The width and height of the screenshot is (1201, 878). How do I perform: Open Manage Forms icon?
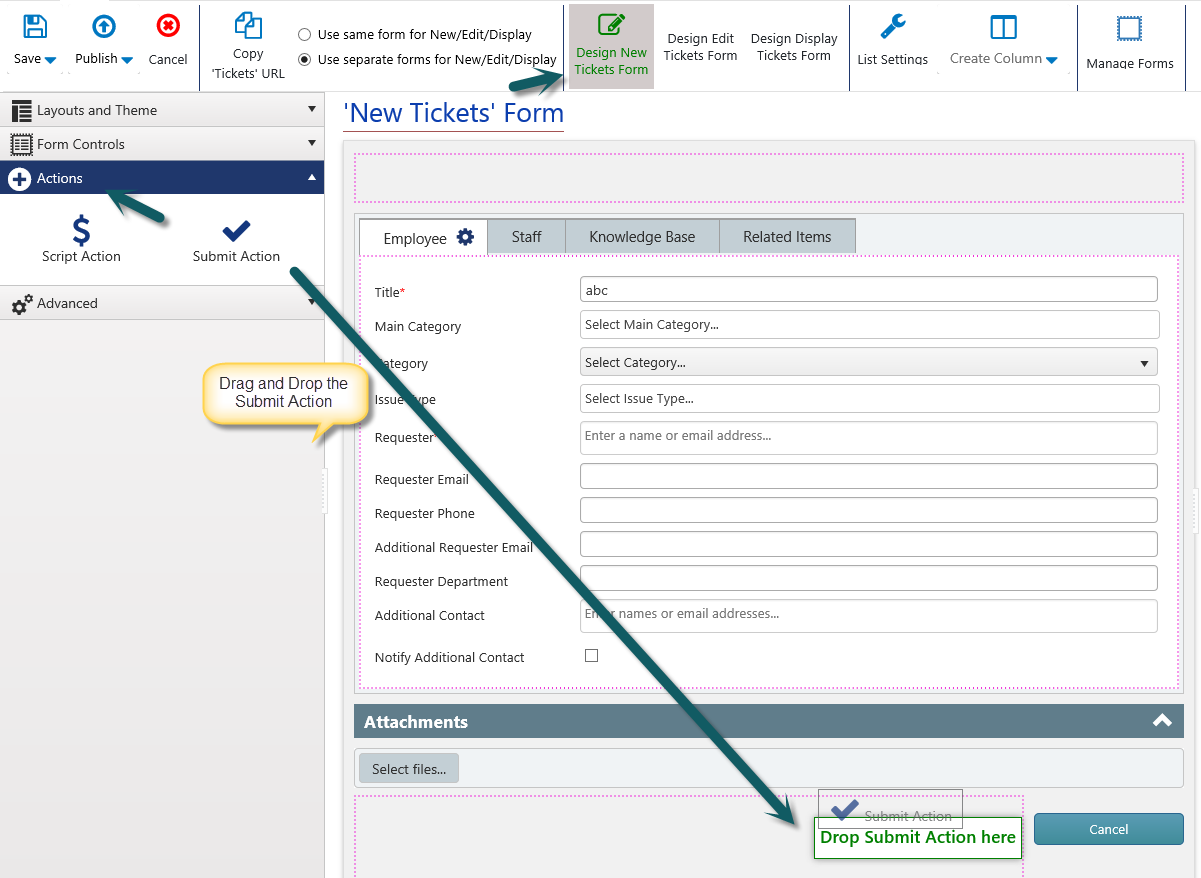click(x=1129, y=29)
